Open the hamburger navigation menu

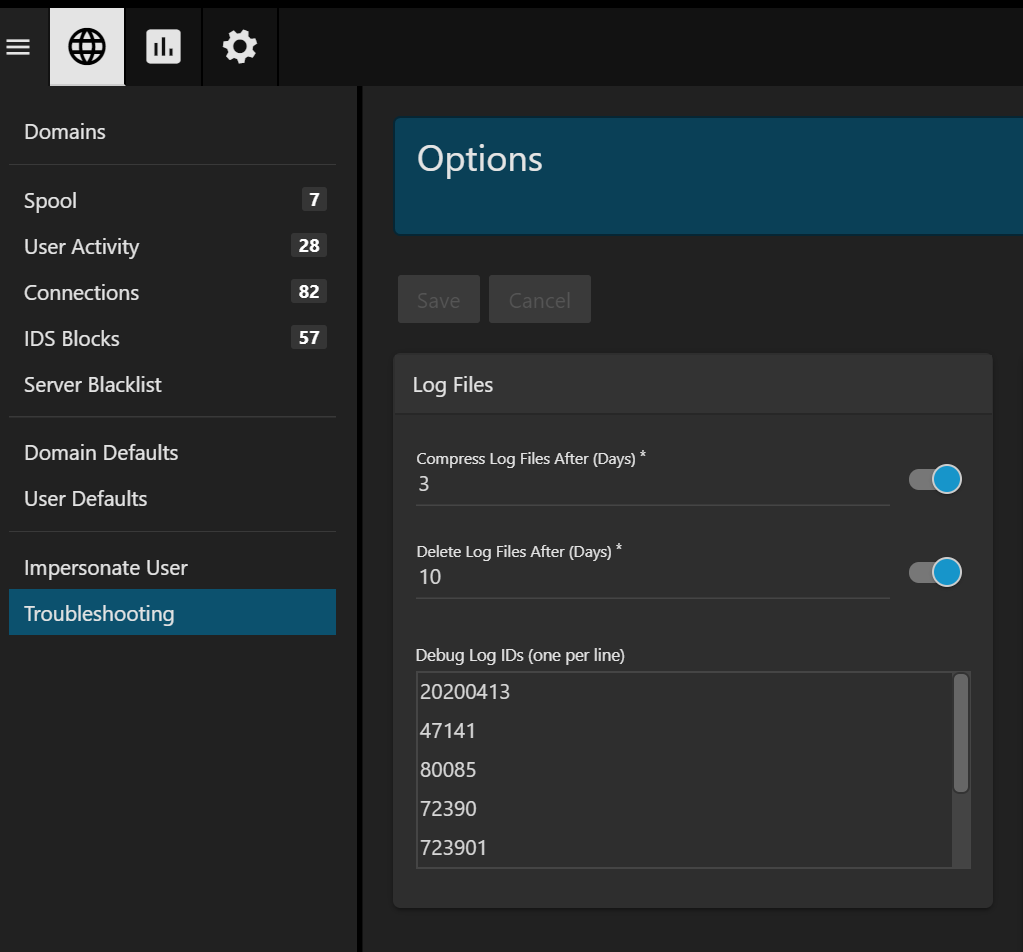point(18,47)
